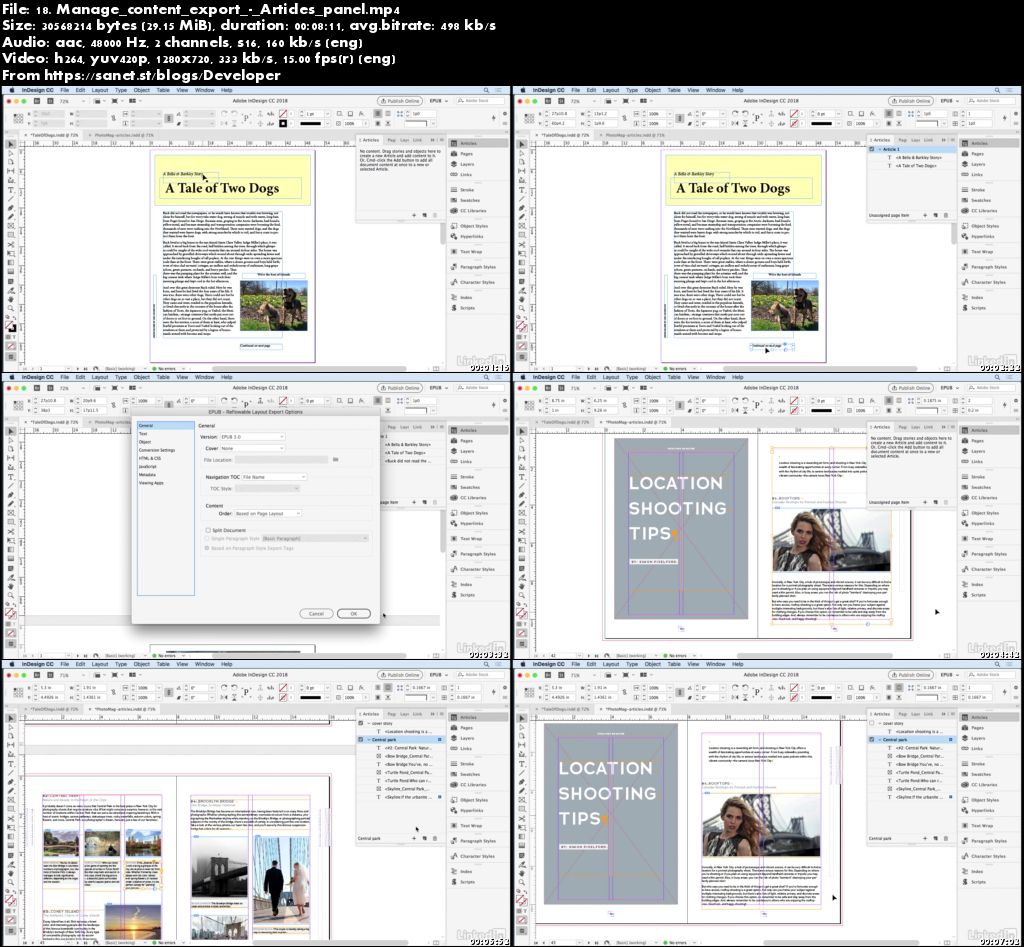Click Adobe Stock search field in the Article 1 frame

click(992, 101)
